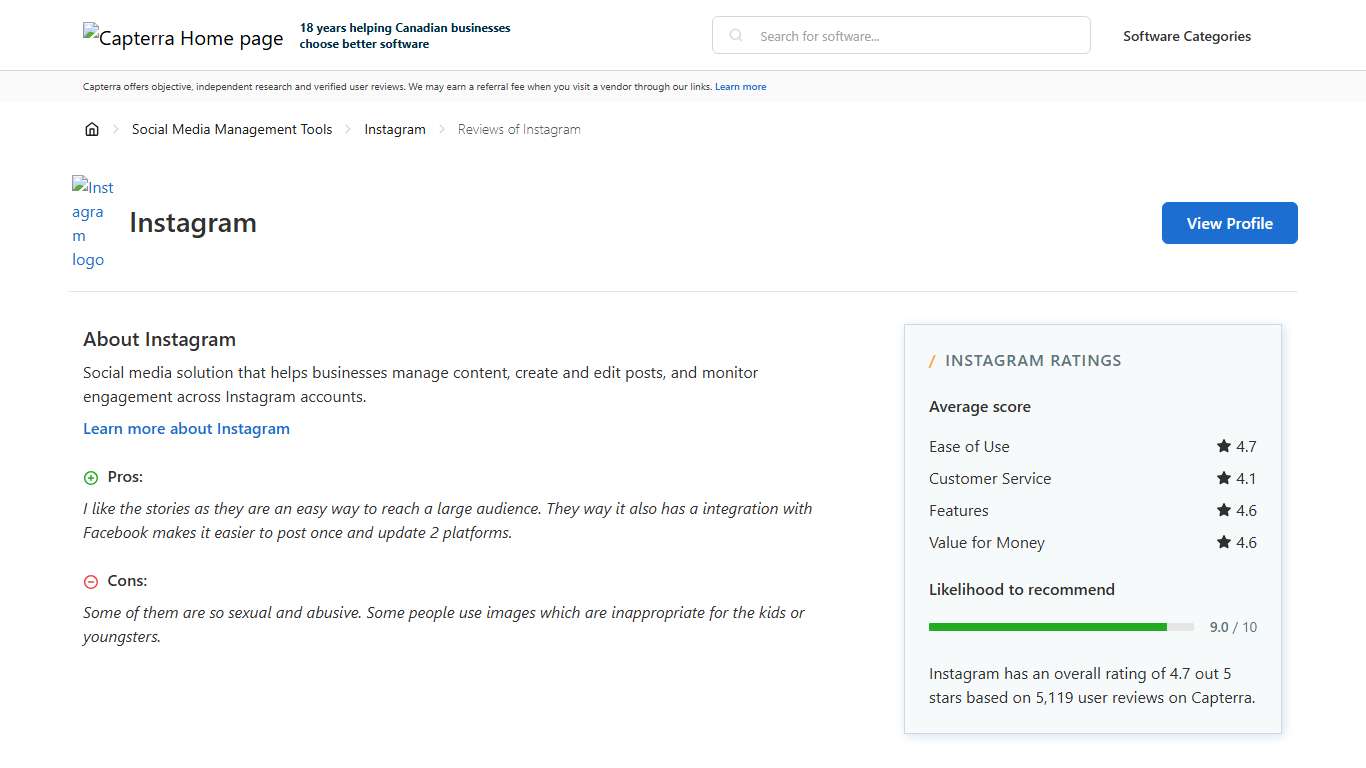Screen dimensions: 1366x768
Task: Click the home icon in breadcrumb
Action: coord(92,129)
